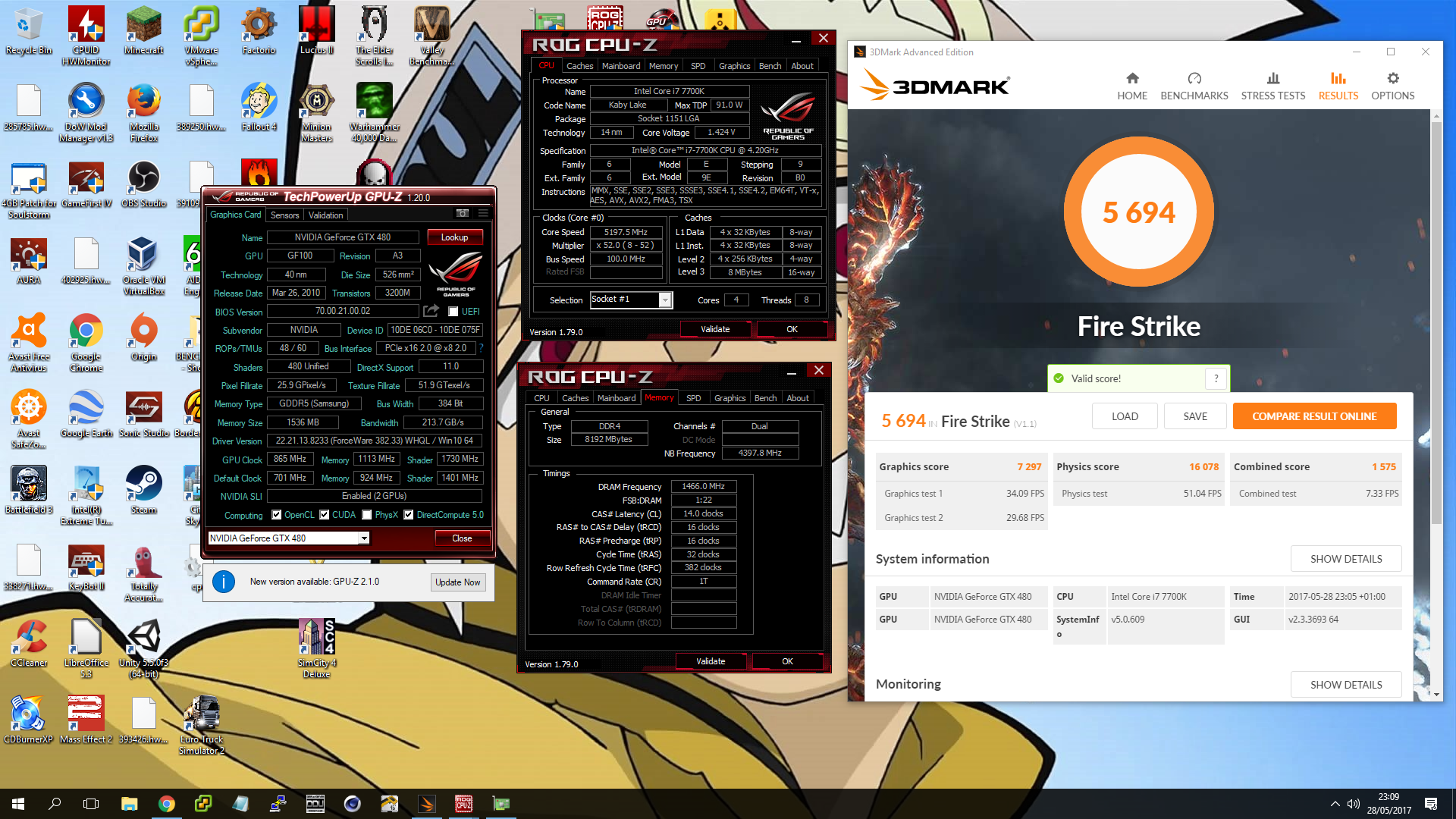
Task: Open the Recycle Bin desktop icon
Action: [x=29, y=30]
